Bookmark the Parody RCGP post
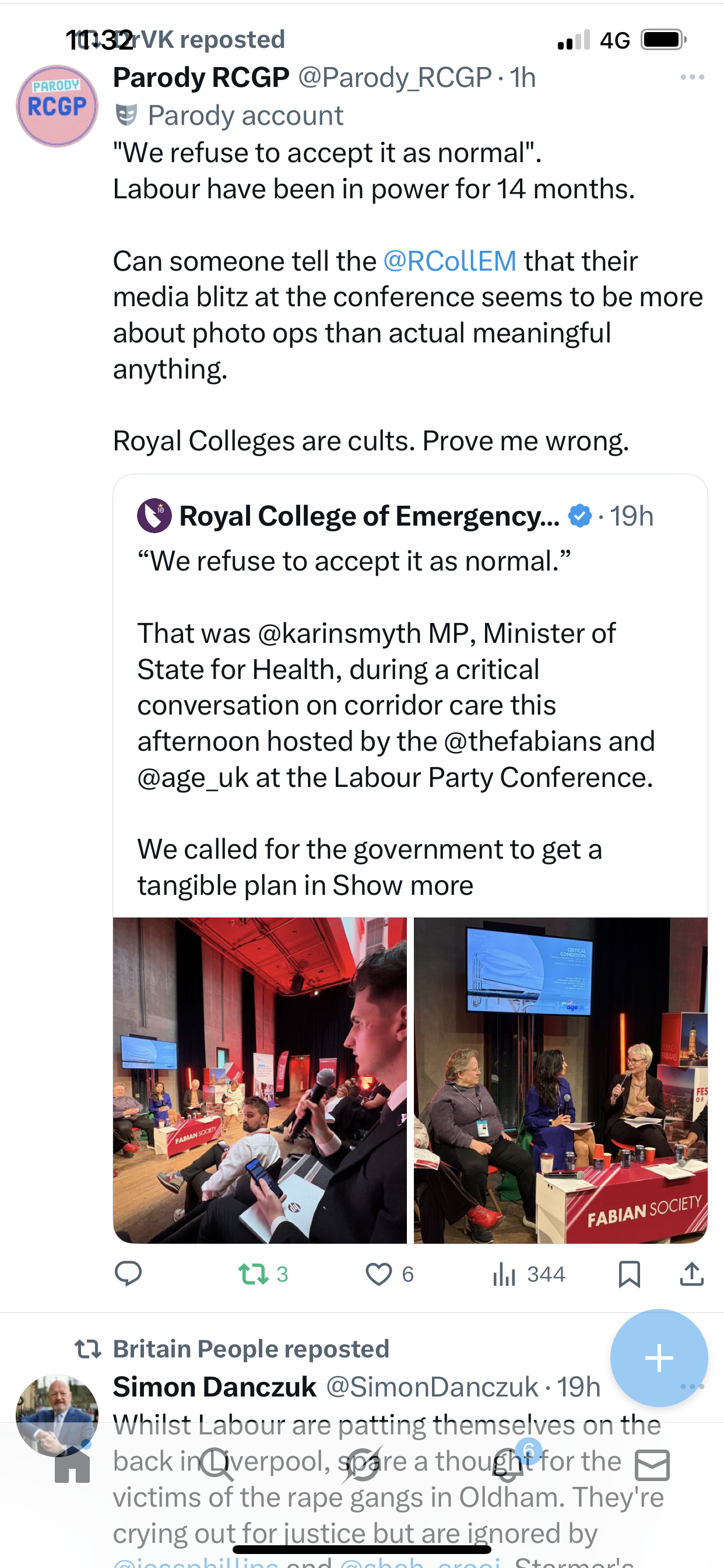This screenshot has height=1568, width=724. pyautogui.click(x=629, y=1274)
